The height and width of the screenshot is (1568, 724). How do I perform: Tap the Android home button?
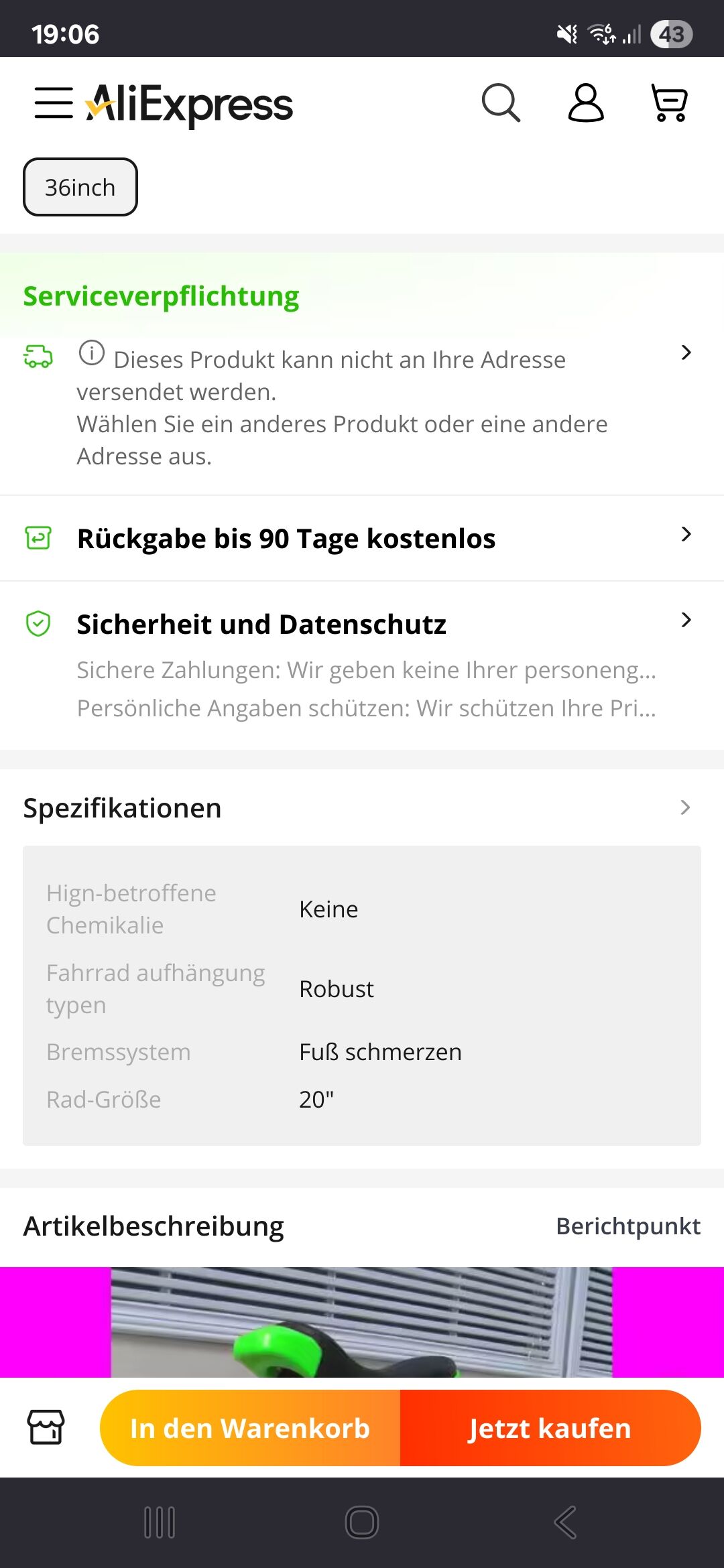[x=362, y=1522]
